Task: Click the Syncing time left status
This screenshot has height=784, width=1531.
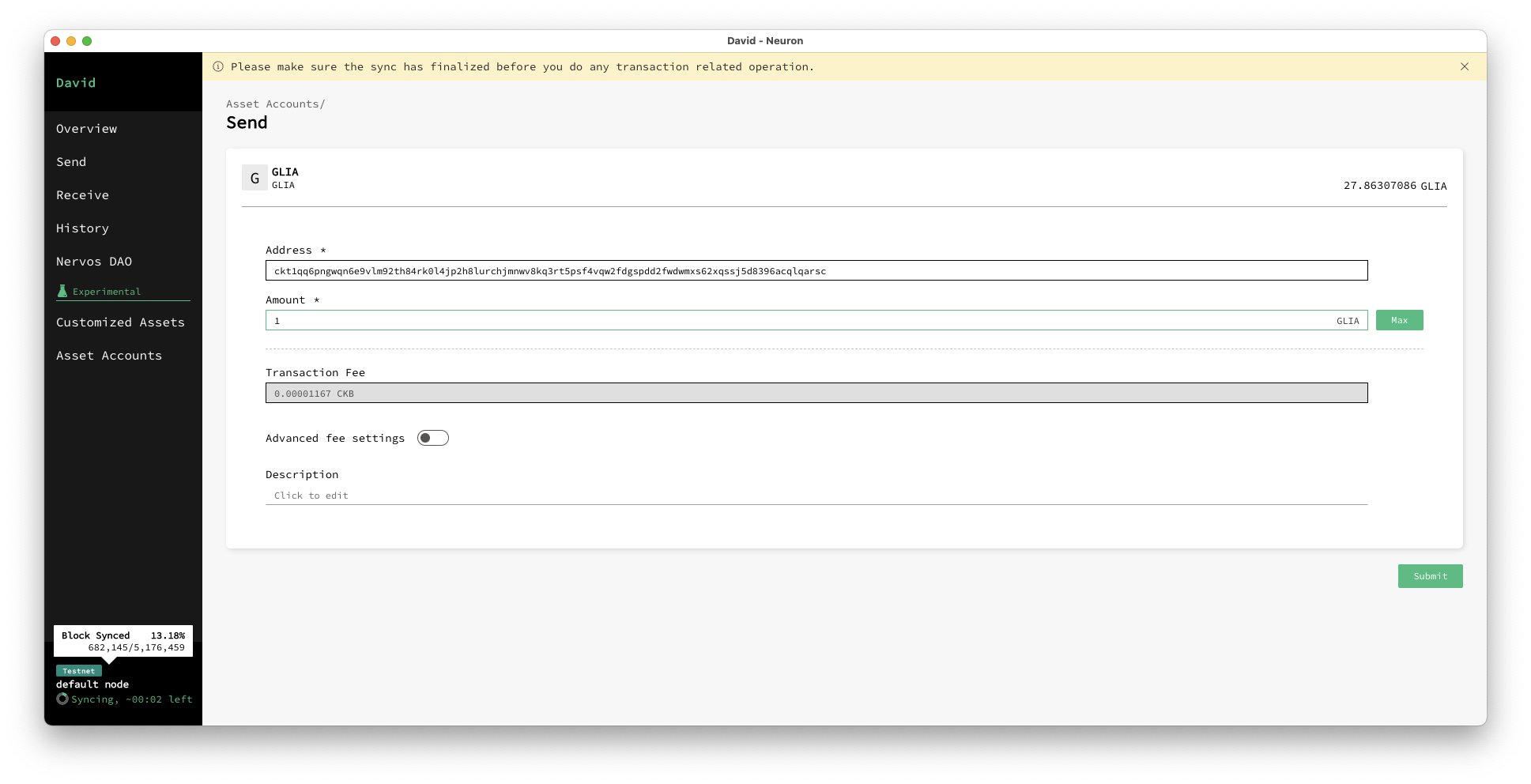Action: coord(132,699)
